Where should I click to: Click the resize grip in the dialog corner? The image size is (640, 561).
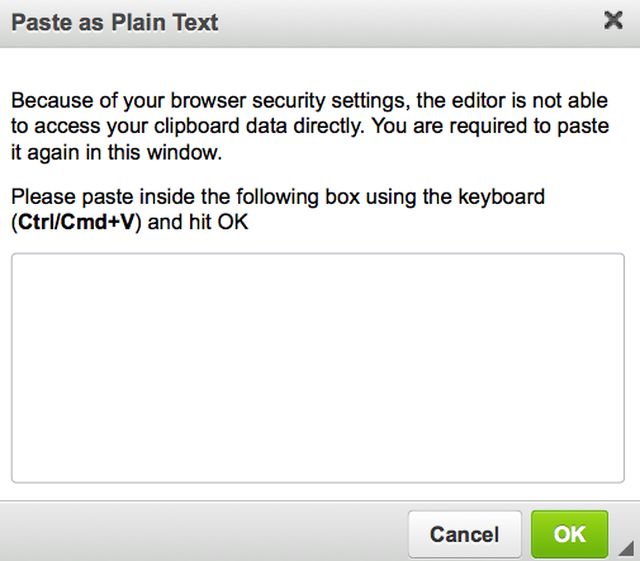pos(627,546)
